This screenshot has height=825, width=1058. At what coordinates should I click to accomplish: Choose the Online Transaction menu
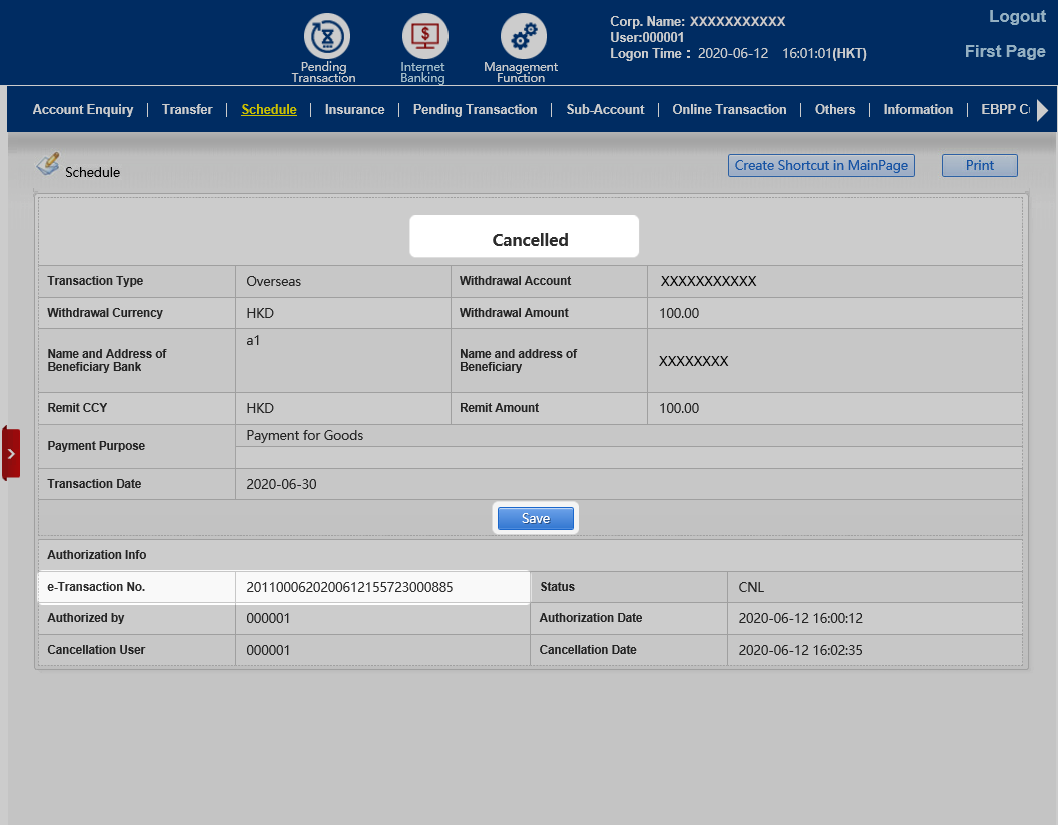click(729, 110)
